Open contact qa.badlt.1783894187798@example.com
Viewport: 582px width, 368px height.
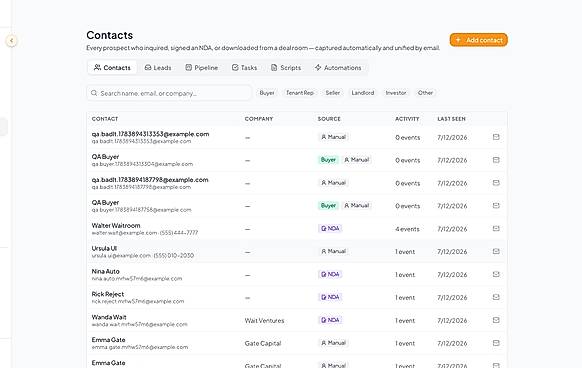pos(150,180)
